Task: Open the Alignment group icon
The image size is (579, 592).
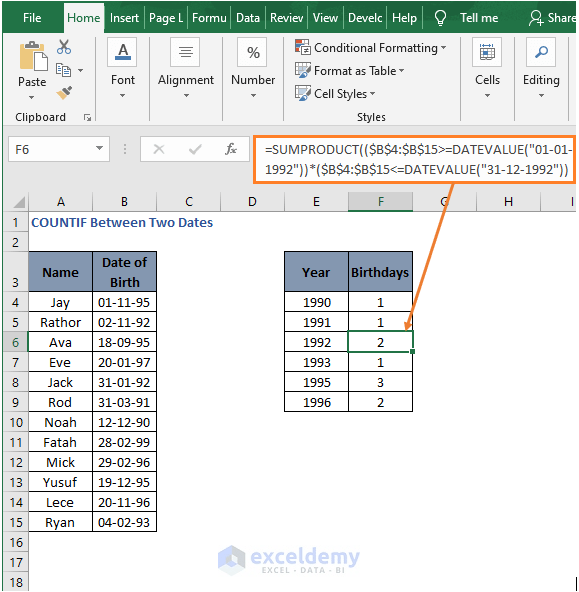Action: 185,52
